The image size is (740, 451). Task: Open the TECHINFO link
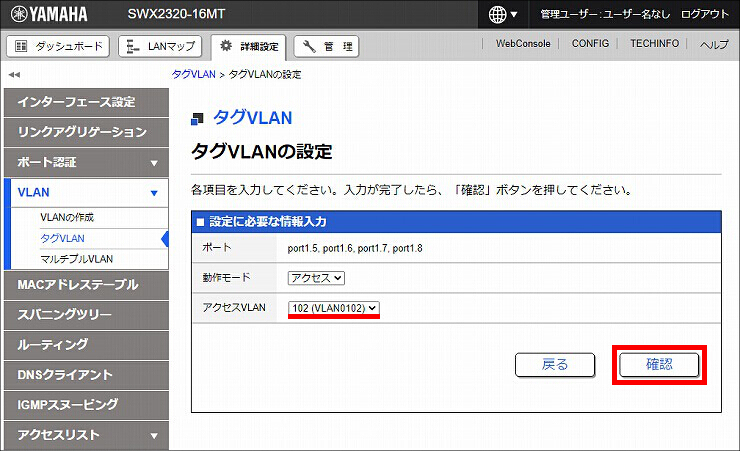click(655, 43)
